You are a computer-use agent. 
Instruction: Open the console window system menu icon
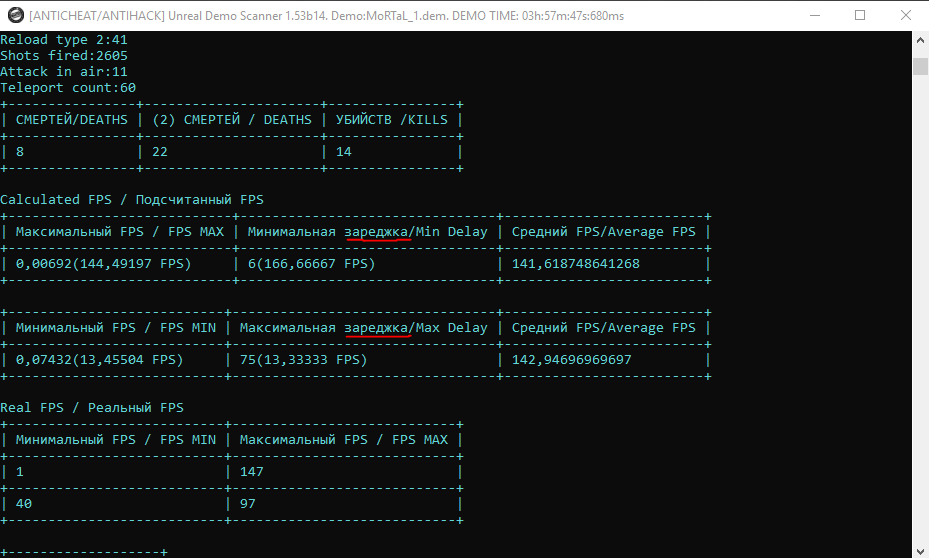pyautogui.click(x=16, y=15)
